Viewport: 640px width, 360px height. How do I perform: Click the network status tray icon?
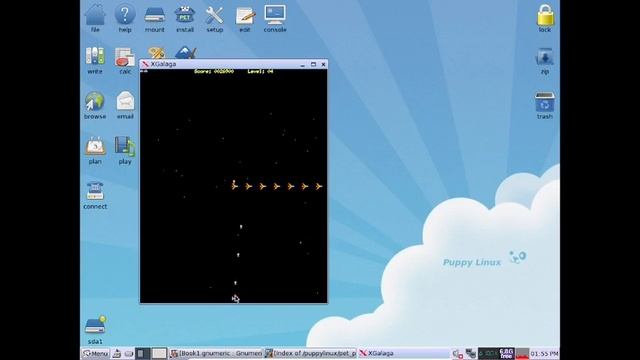(x=458, y=353)
